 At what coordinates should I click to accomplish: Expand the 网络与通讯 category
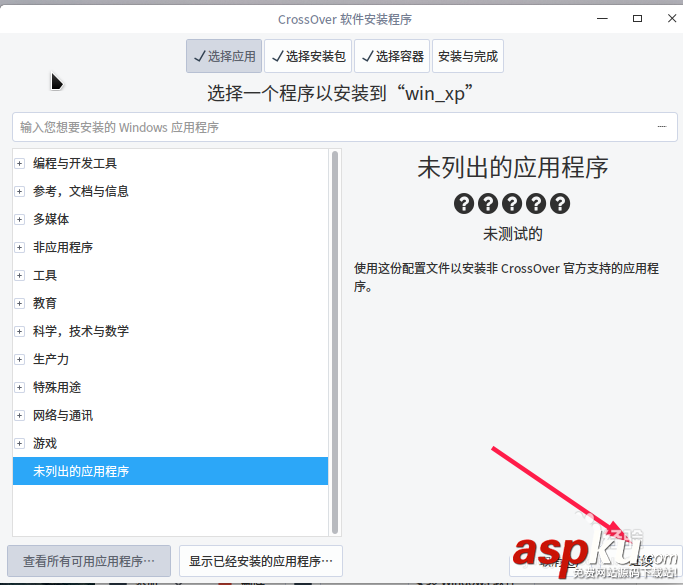[x=19, y=416]
